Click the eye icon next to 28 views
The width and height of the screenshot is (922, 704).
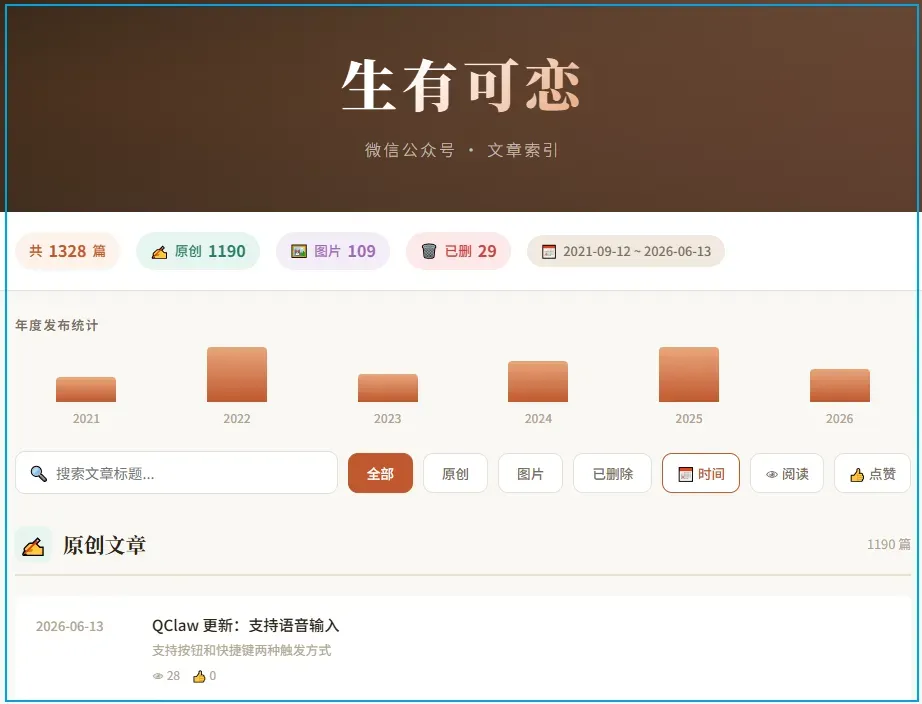click(x=158, y=676)
